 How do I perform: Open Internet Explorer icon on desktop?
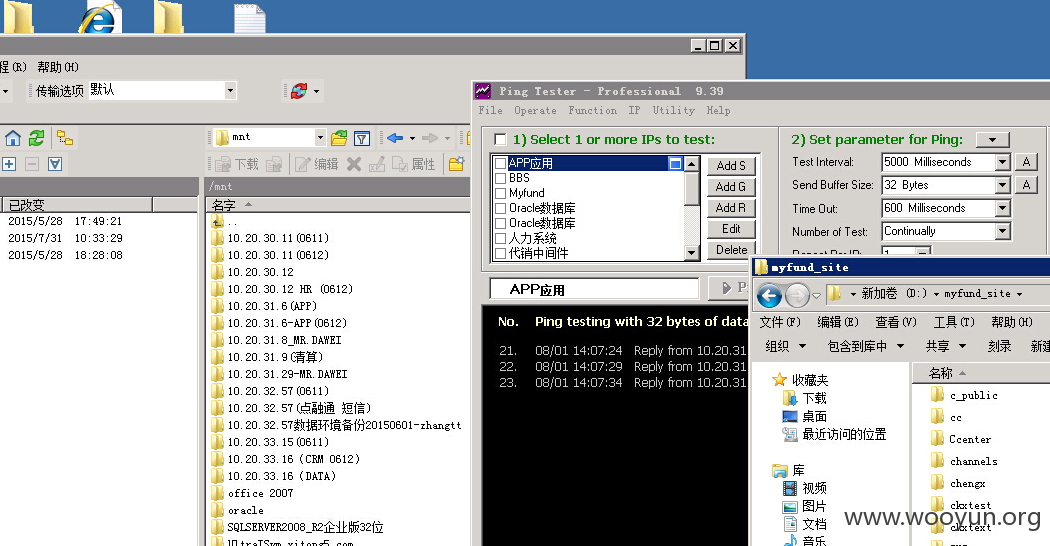tap(98, 17)
